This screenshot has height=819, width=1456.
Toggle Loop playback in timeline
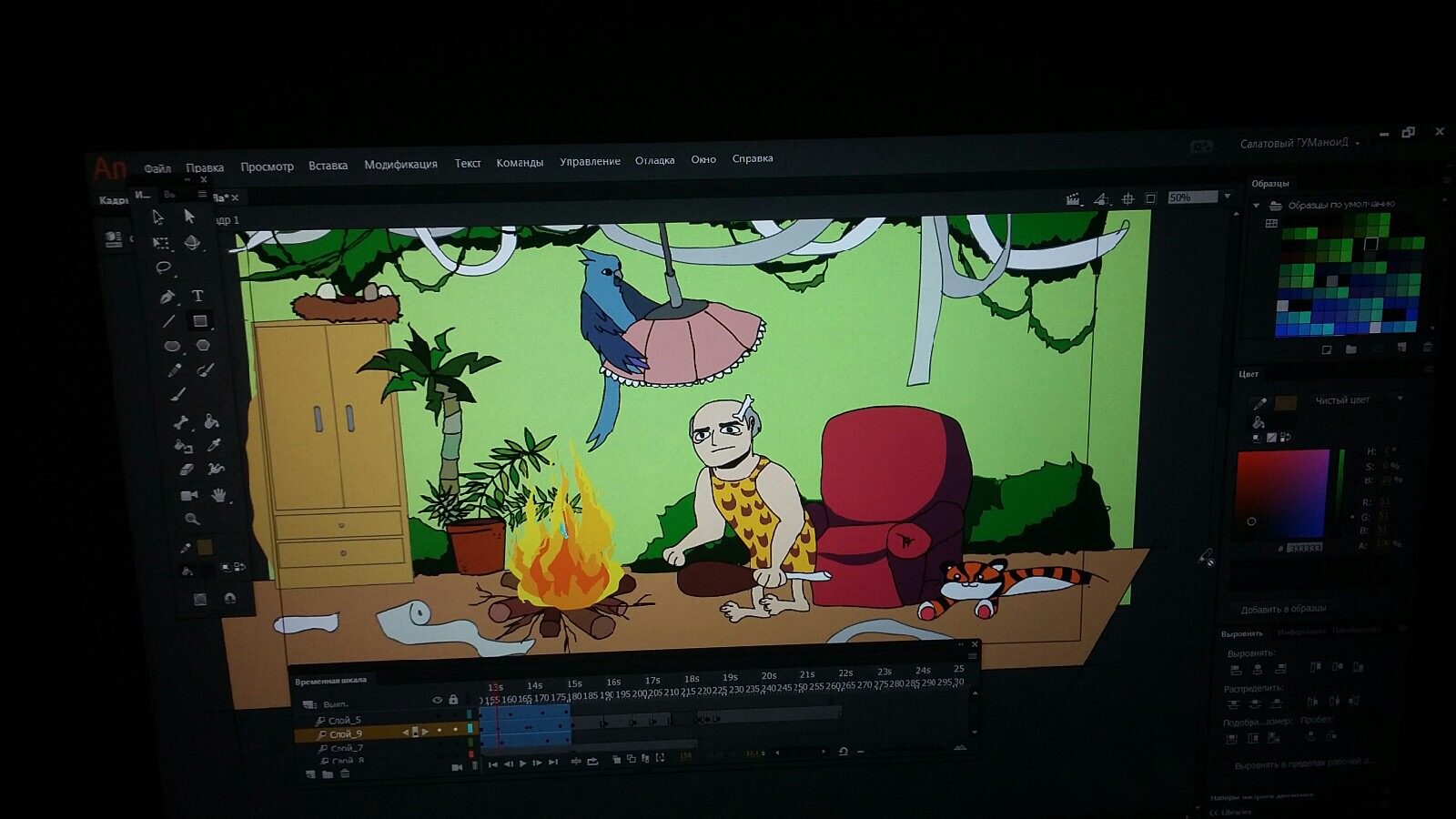click(592, 761)
